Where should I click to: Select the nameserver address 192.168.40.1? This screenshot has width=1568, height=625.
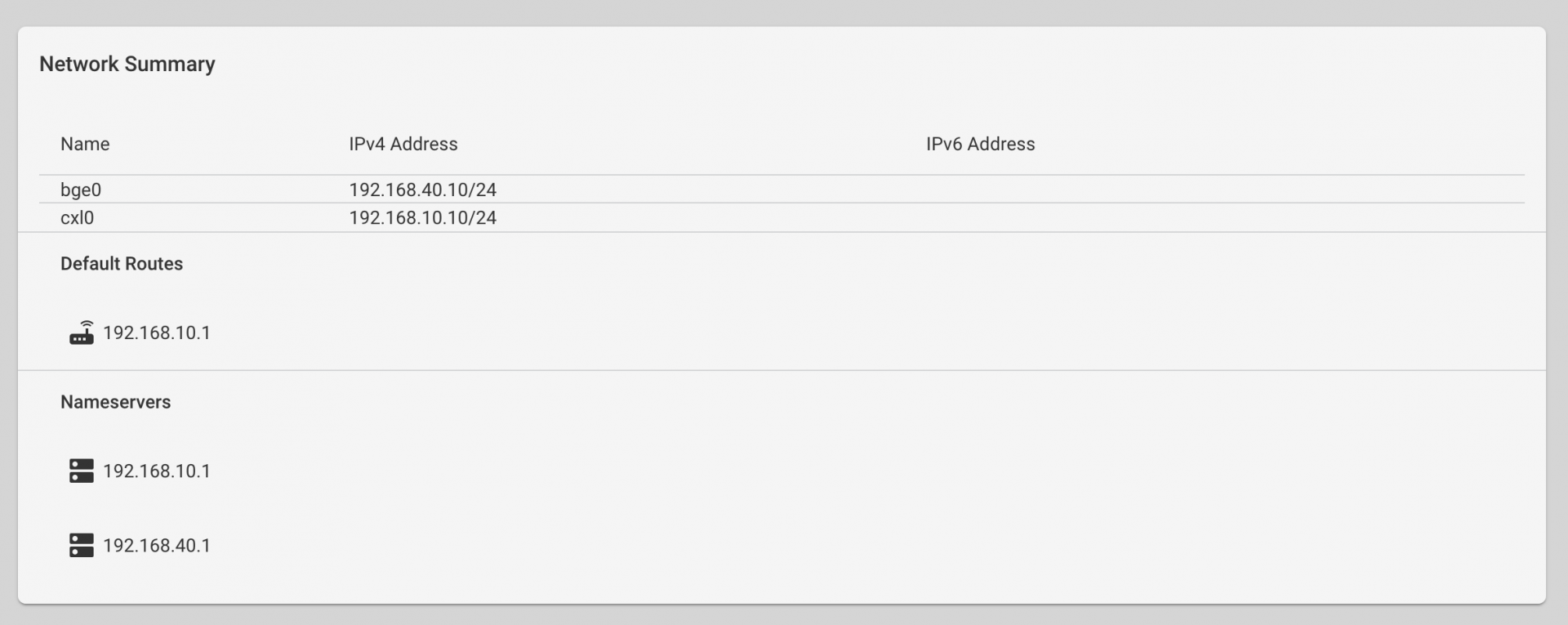click(x=157, y=545)
